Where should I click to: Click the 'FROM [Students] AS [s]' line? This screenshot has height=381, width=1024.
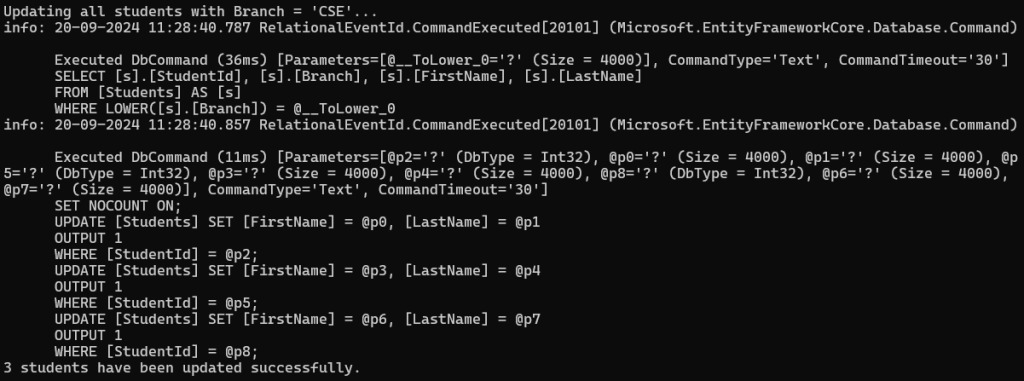(148, 93)
